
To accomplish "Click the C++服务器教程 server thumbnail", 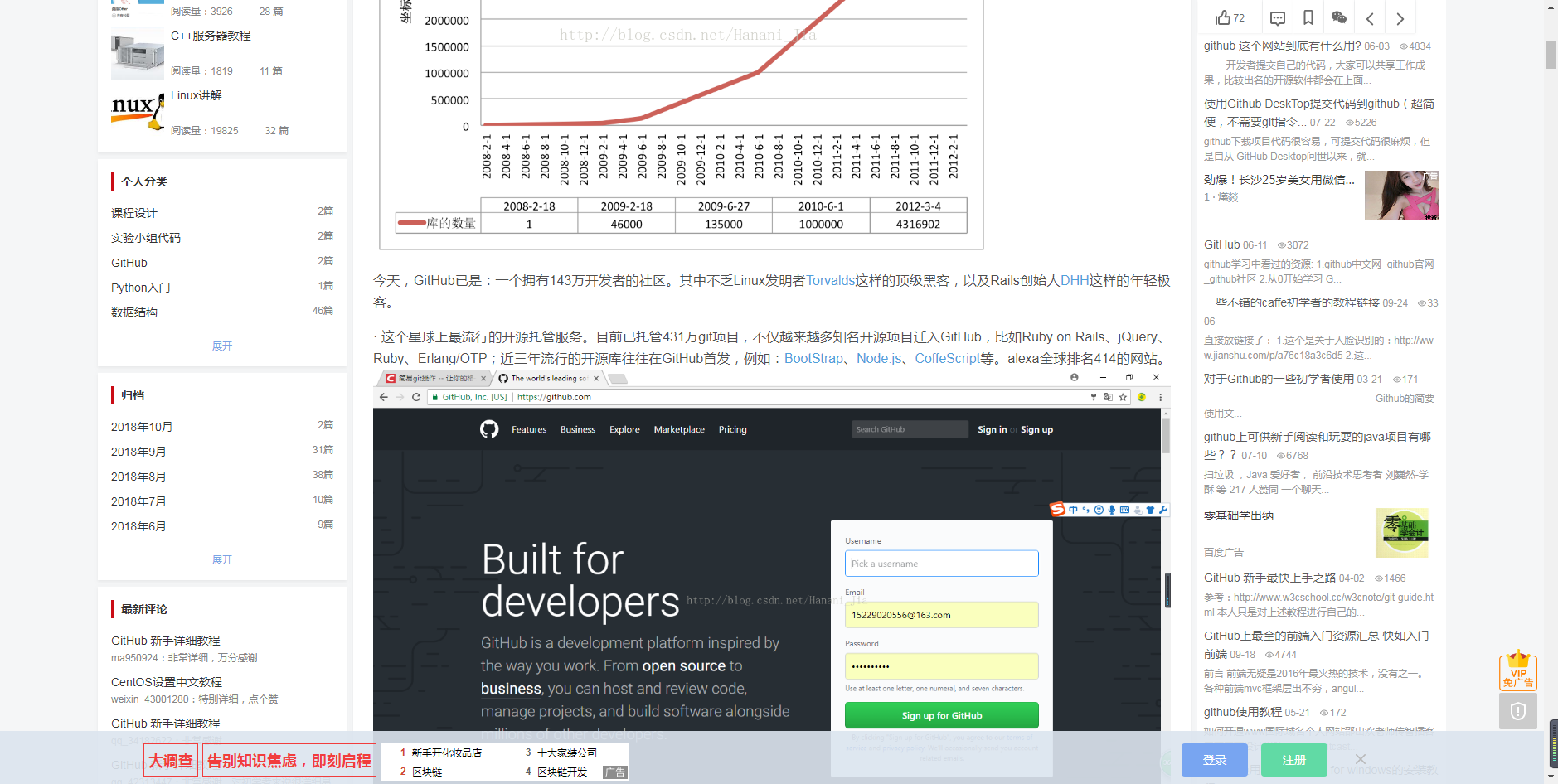I will 138,53.
